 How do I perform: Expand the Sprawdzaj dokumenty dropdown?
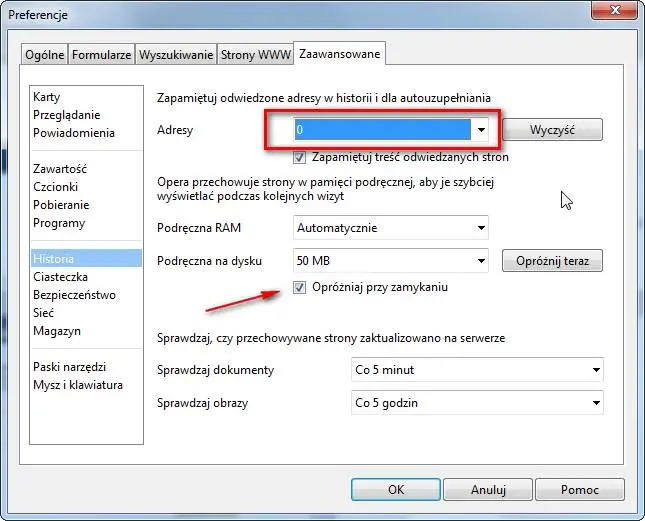tap(595, 370)
